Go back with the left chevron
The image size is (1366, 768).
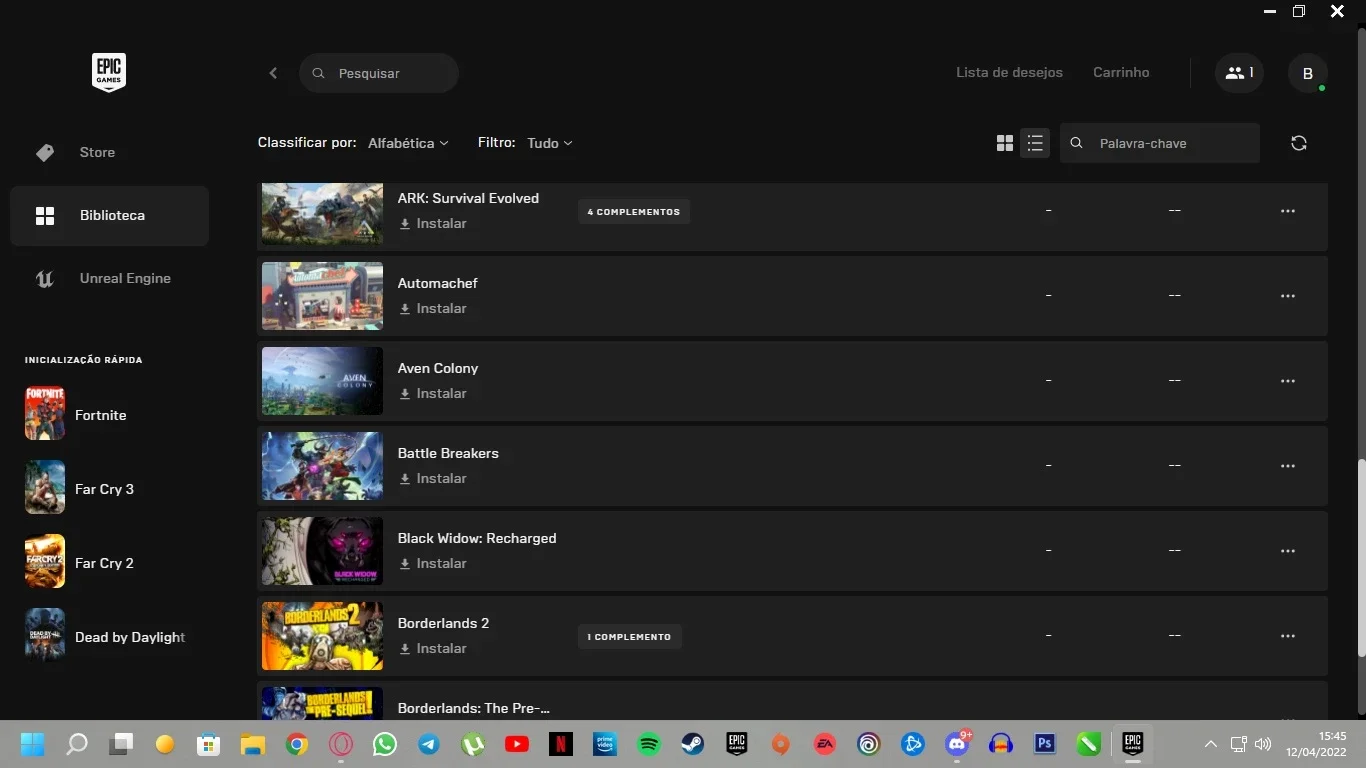coord(273,73)
